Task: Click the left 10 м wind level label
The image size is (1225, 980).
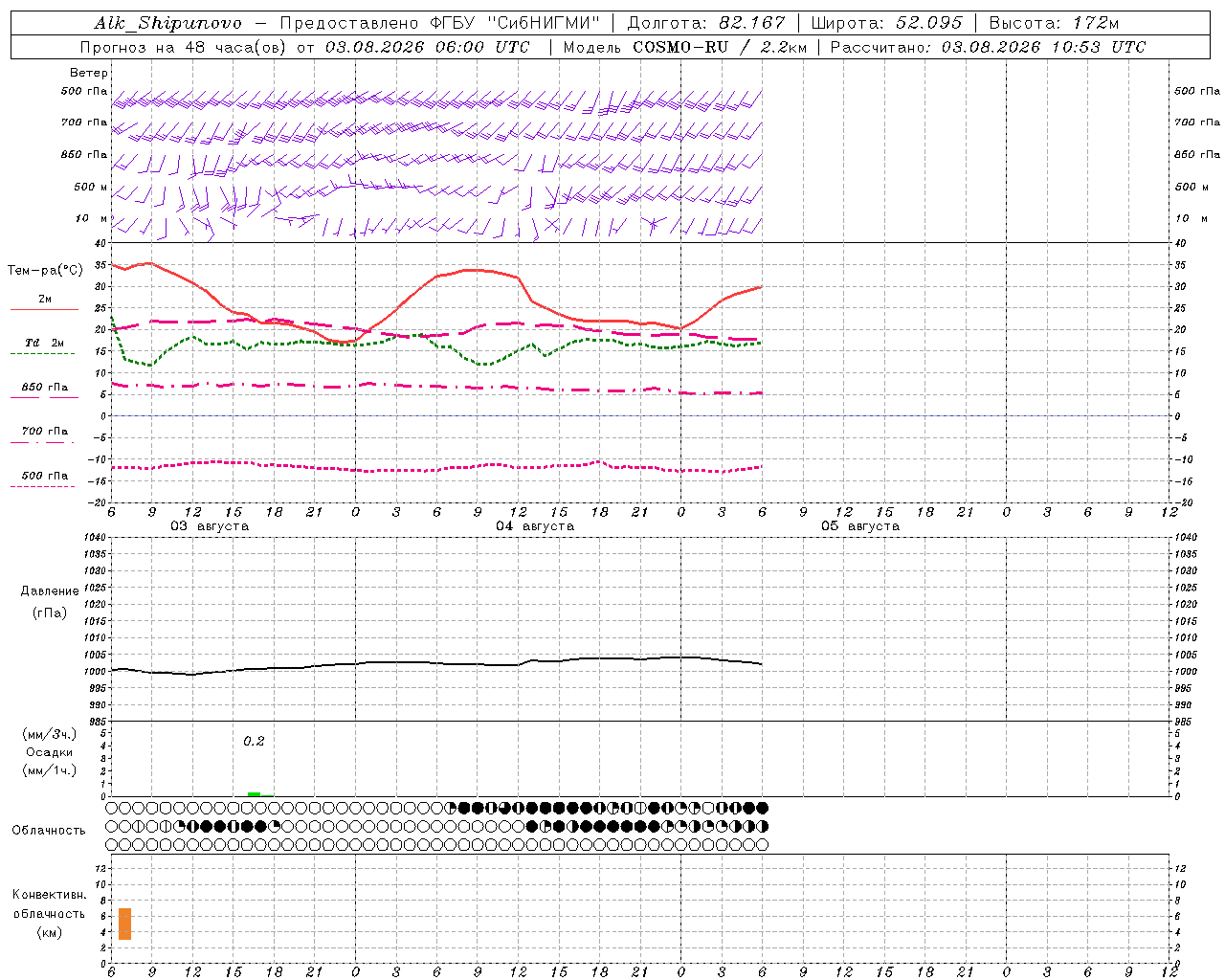Action: point(92,218)
